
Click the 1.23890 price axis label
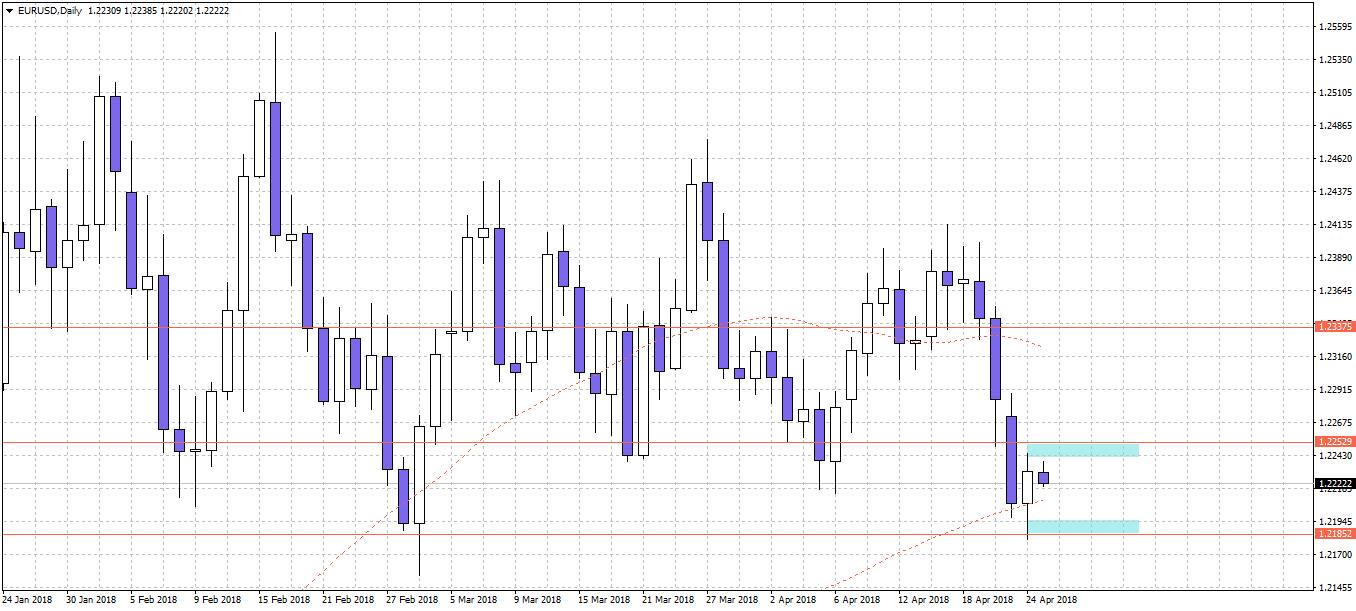coord(1335,257)
